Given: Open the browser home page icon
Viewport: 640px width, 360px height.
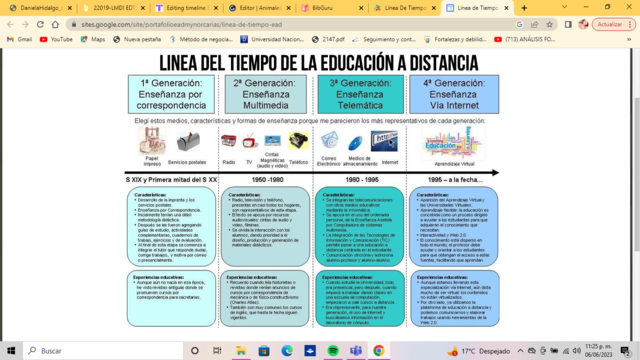Looking at the screenshot, I should [x=55, y=24].
